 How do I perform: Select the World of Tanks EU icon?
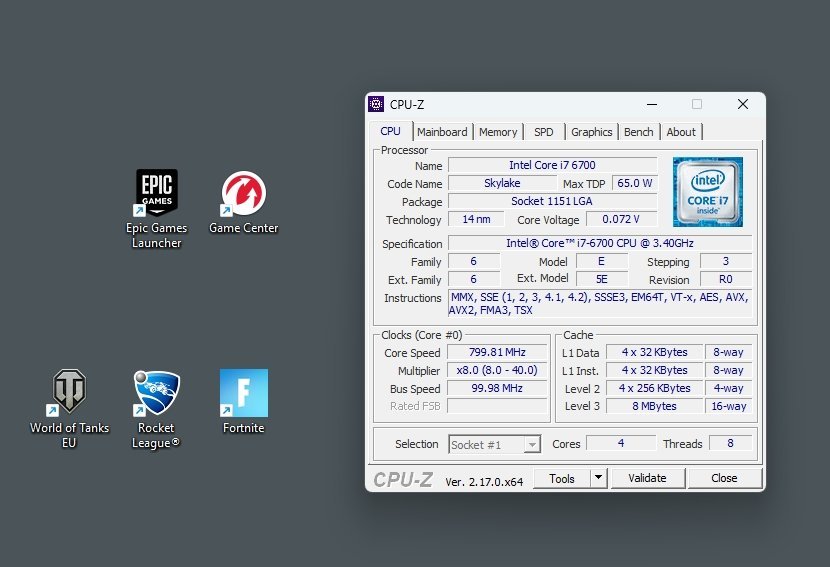(x=69, y=394)
